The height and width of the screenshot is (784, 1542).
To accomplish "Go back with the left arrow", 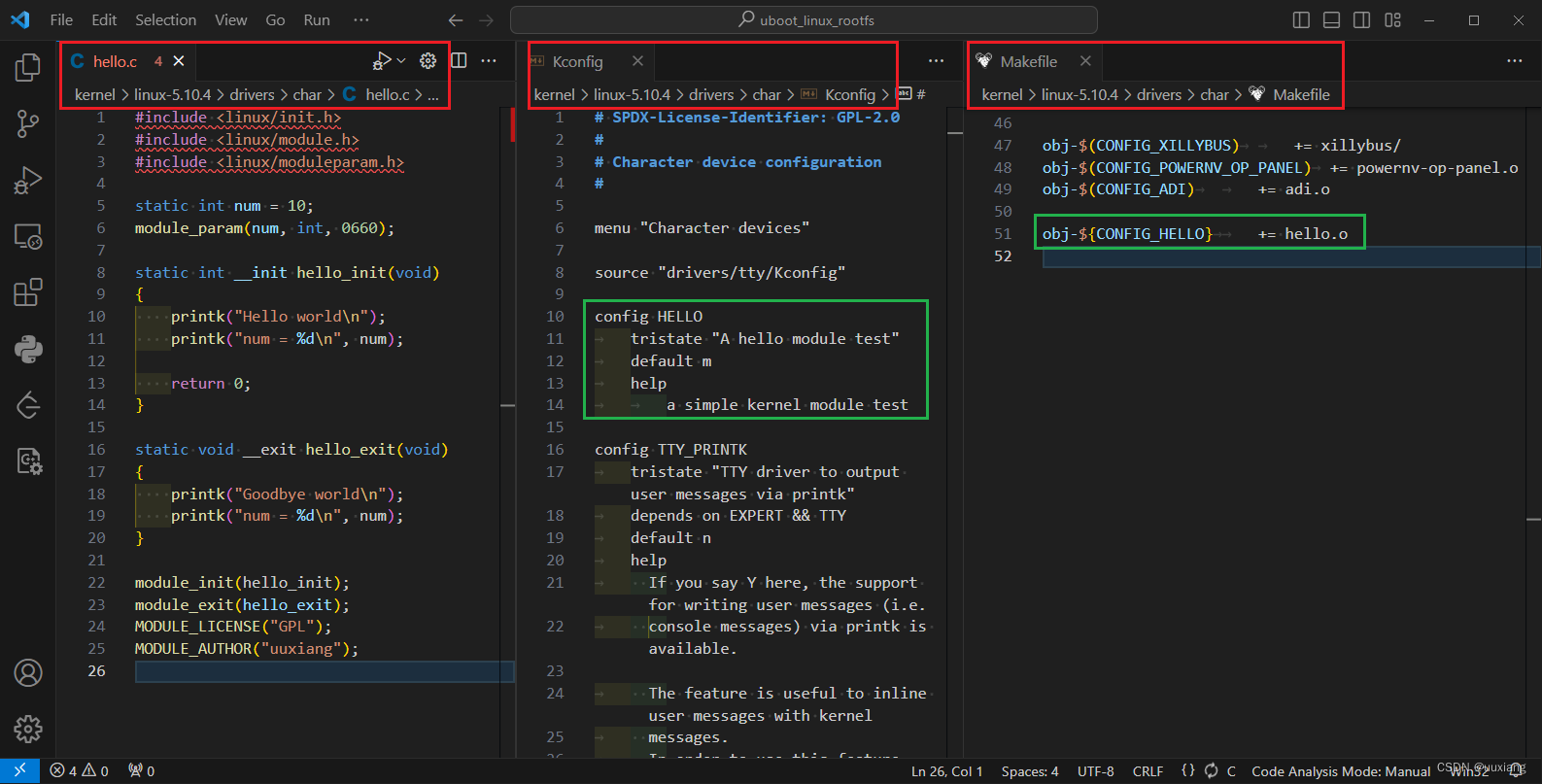I will click(x=456, y=19).
